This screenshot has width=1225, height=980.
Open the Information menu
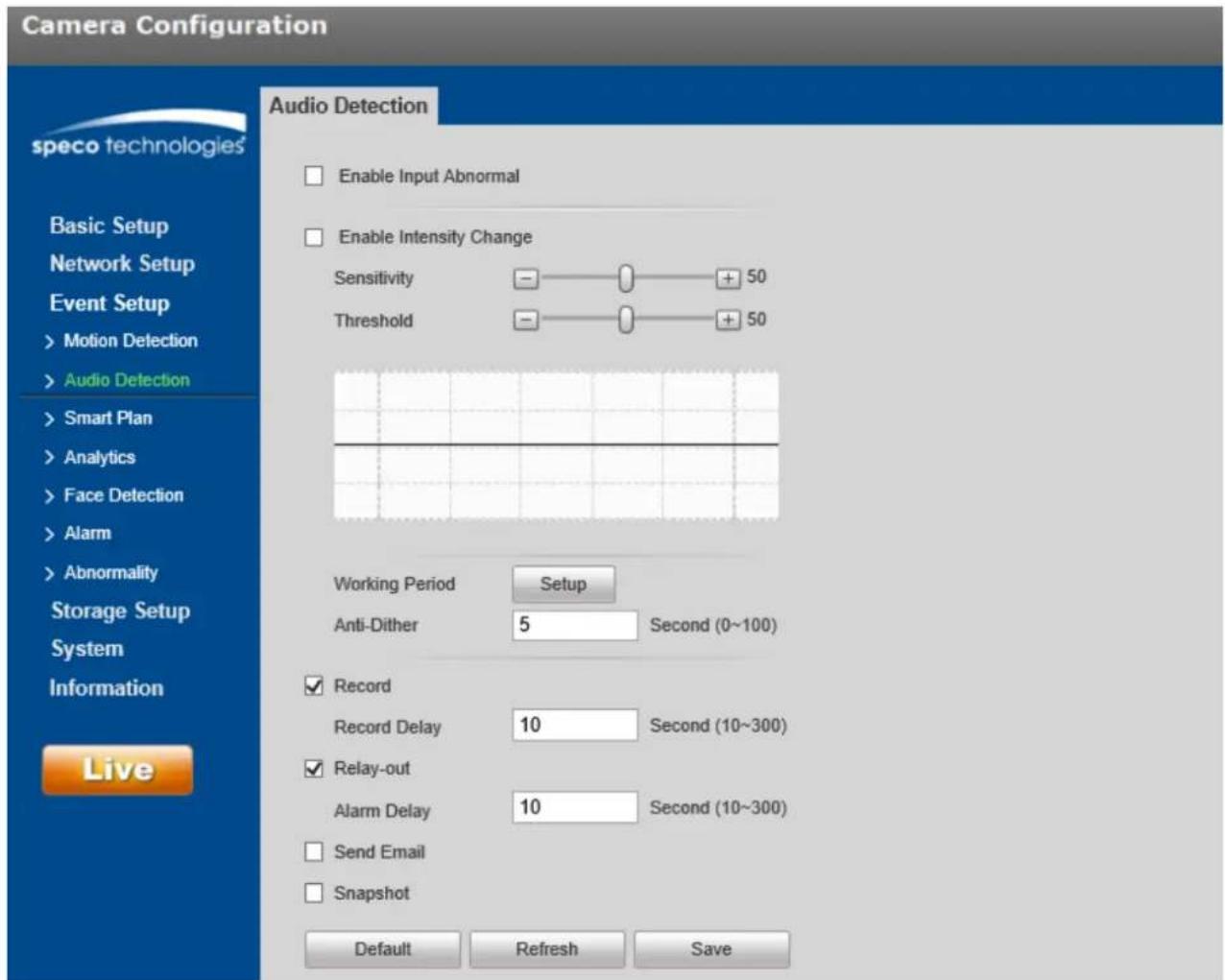tap(107, 687)
